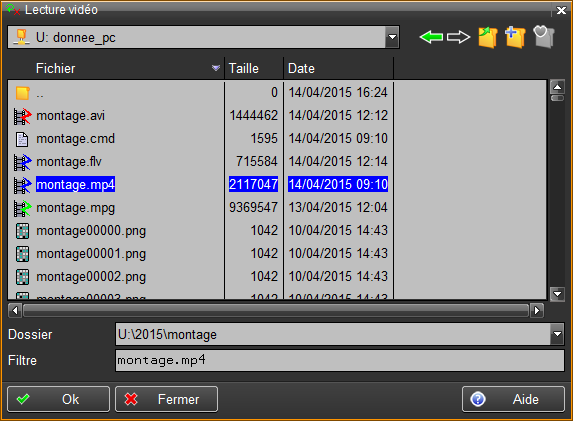Select the montage.mpg video file icon

22,208
